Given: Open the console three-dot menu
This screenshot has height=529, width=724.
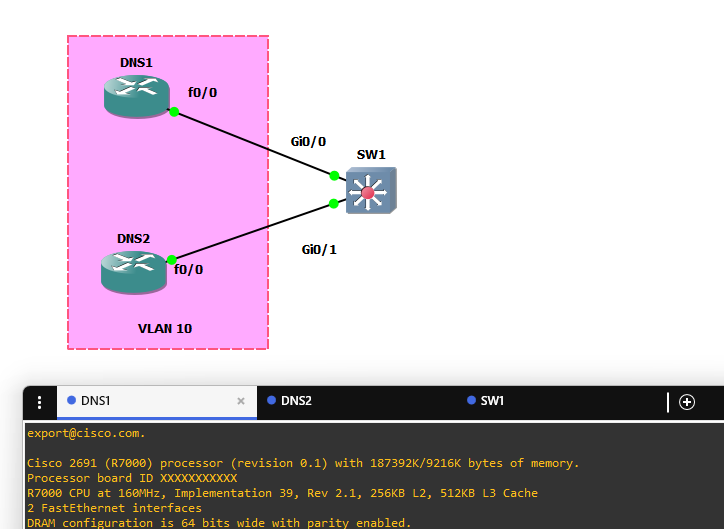Looking at the screenshot, I should pyautogui.click(x=40, y=403).
